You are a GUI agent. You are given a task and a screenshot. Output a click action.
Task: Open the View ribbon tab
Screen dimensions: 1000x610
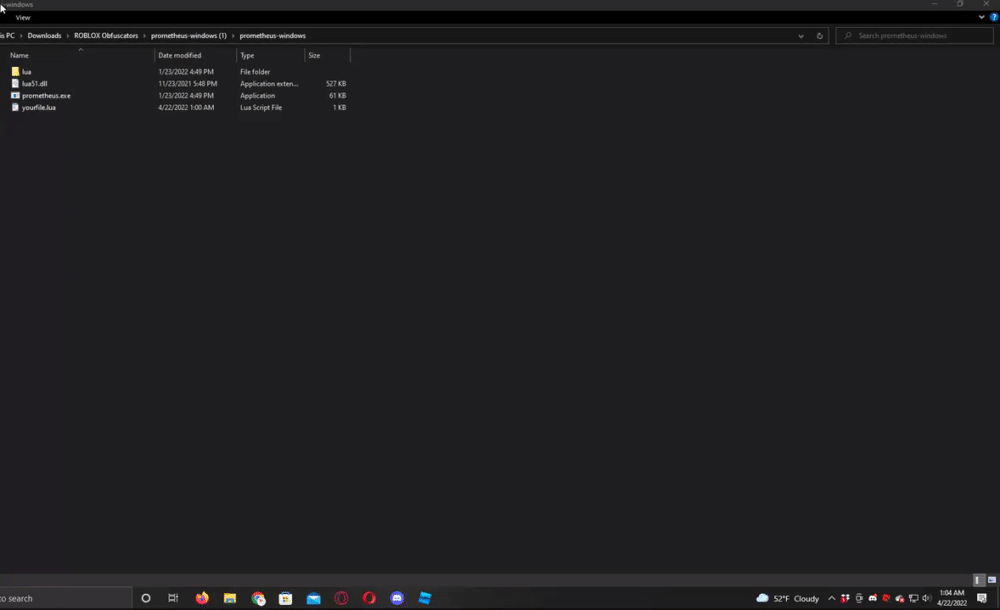pos(23,17)
